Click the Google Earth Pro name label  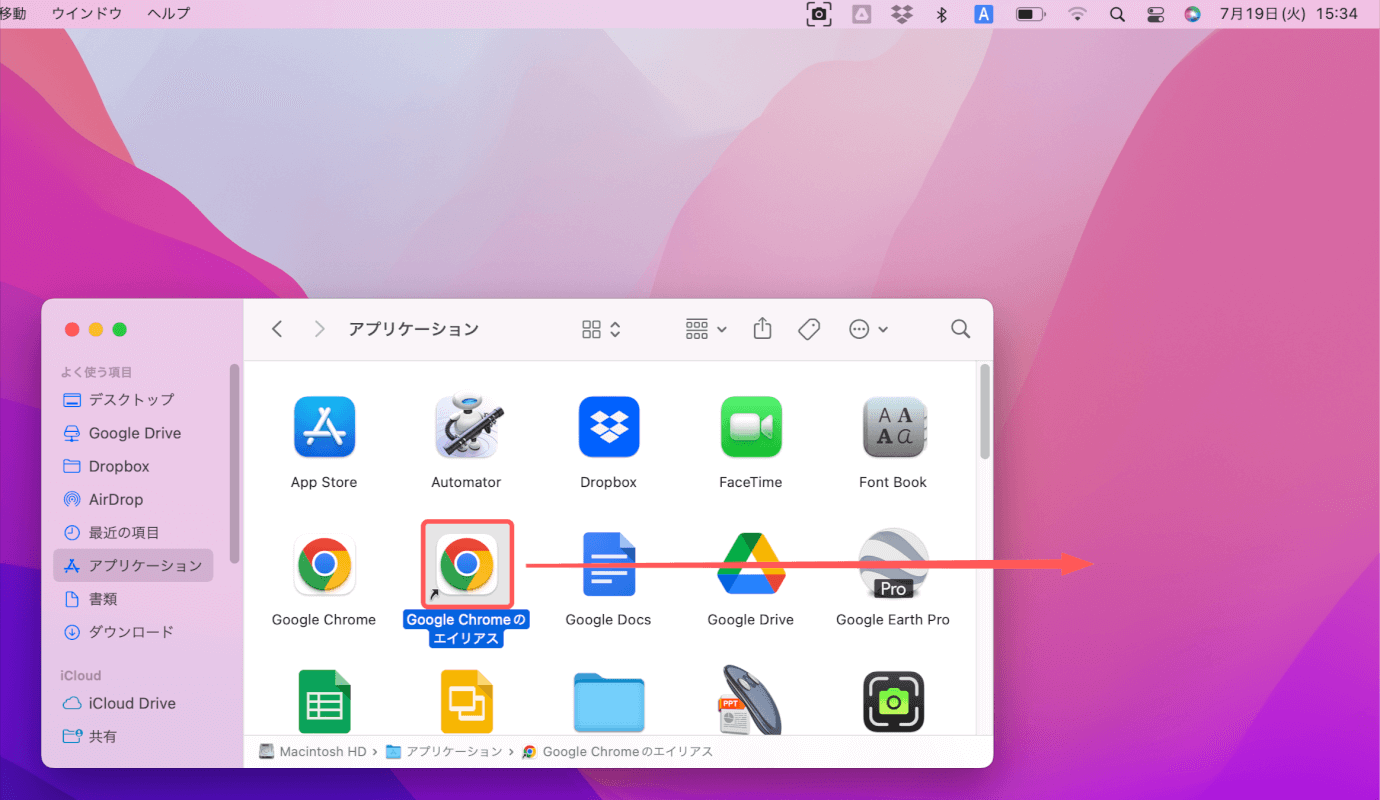tap(893, 620)
